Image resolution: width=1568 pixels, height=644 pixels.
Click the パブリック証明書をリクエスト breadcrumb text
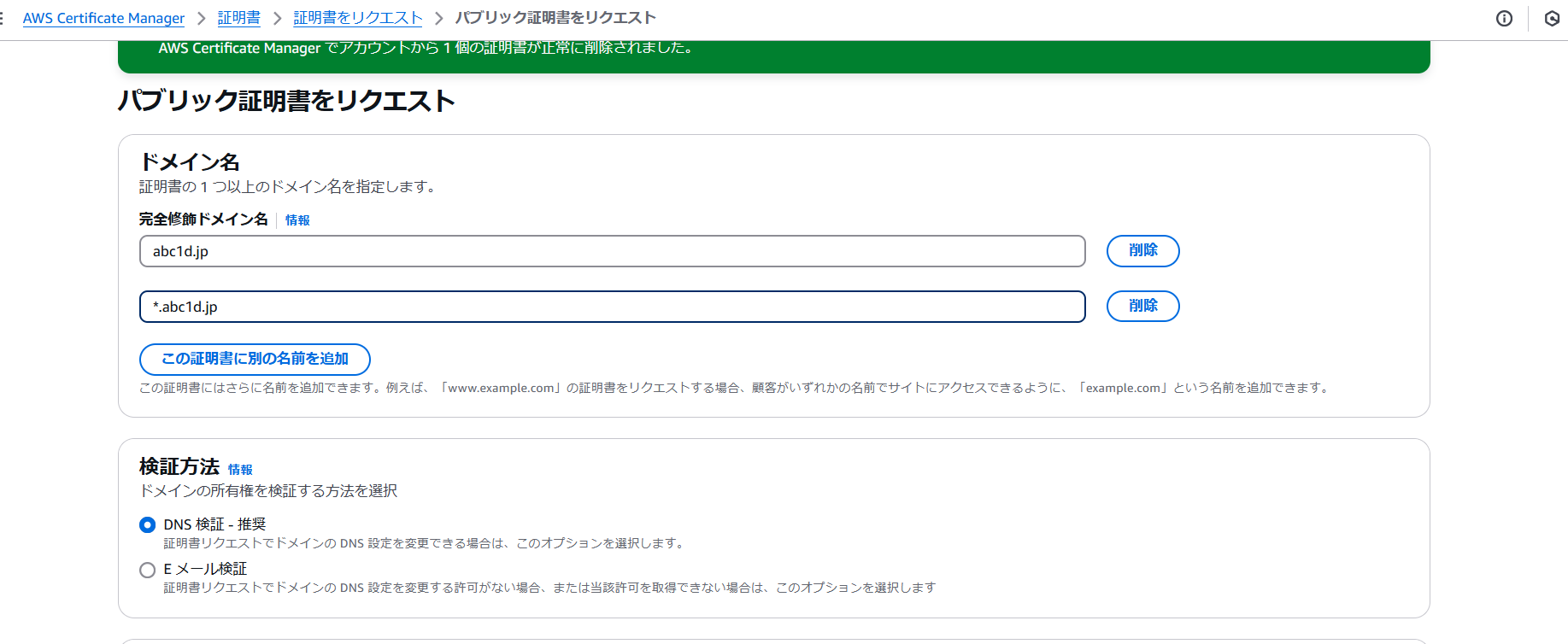(555, 18)
